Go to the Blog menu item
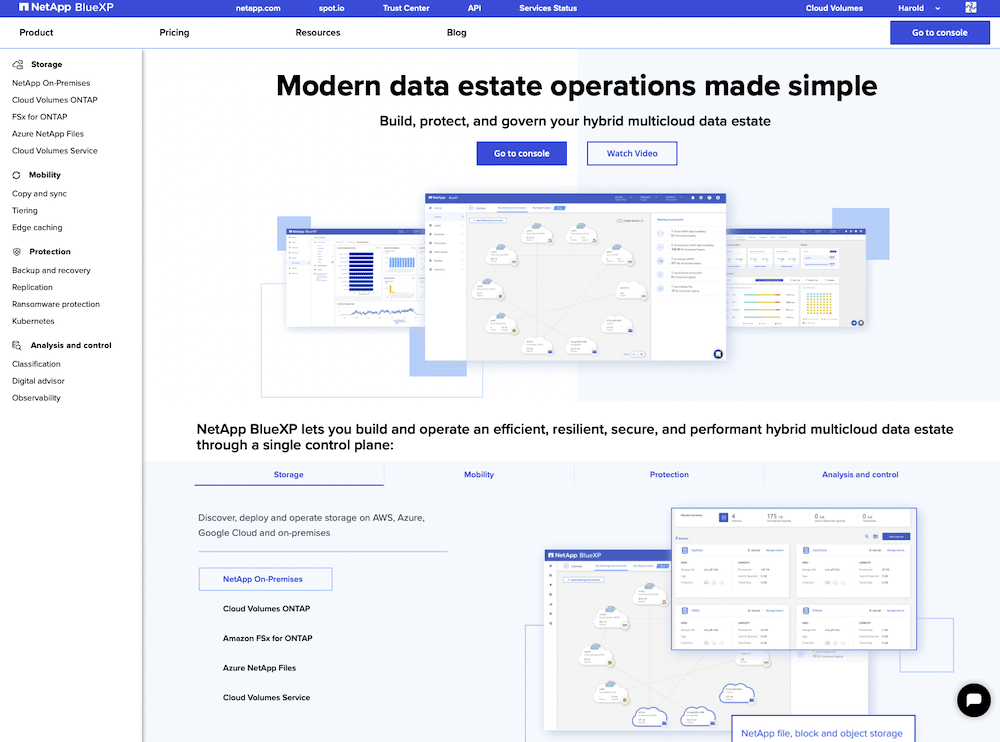1000x742 pixels. click(457, 33)
